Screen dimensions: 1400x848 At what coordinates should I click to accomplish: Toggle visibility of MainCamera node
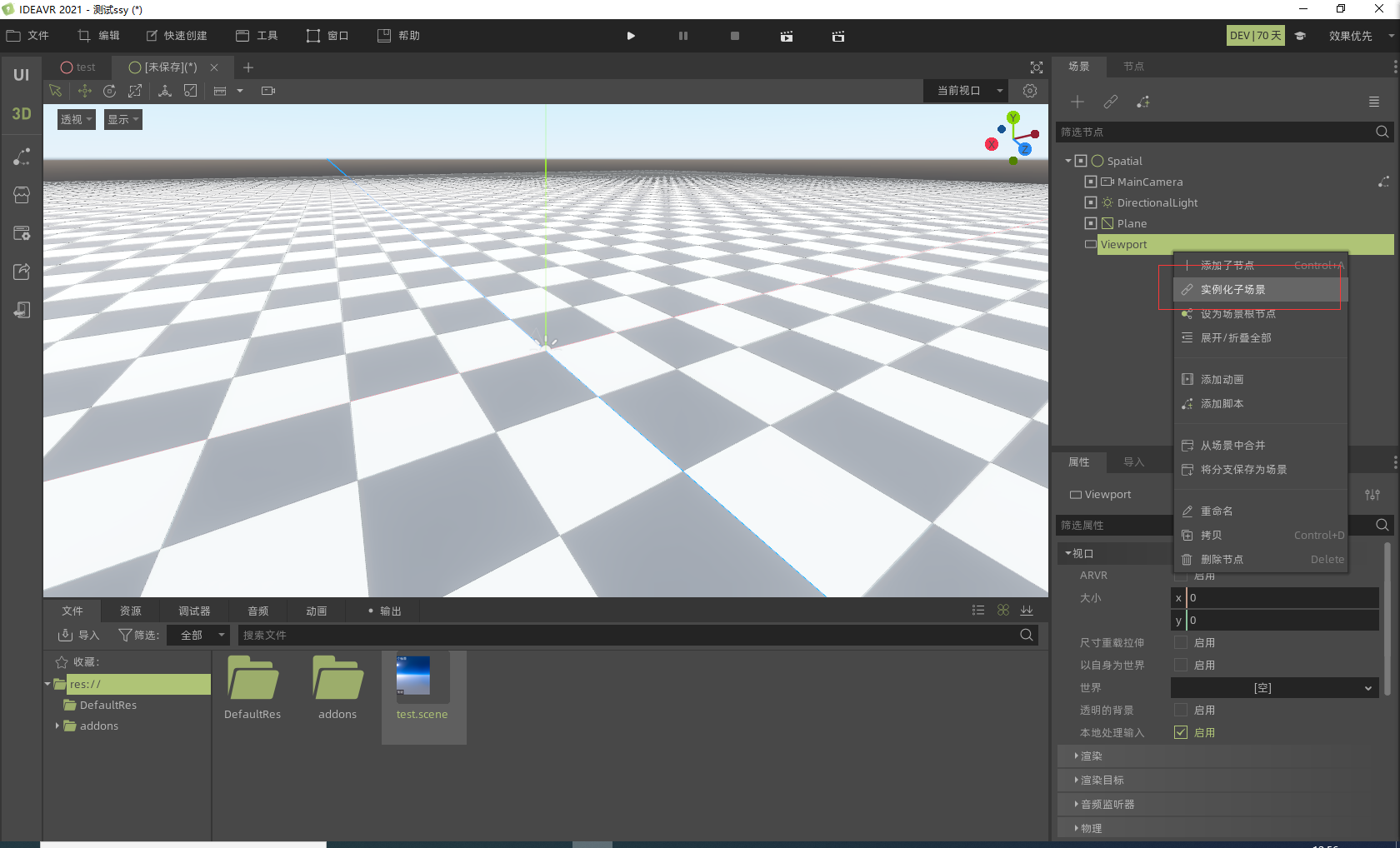[x=1091, y=182]
